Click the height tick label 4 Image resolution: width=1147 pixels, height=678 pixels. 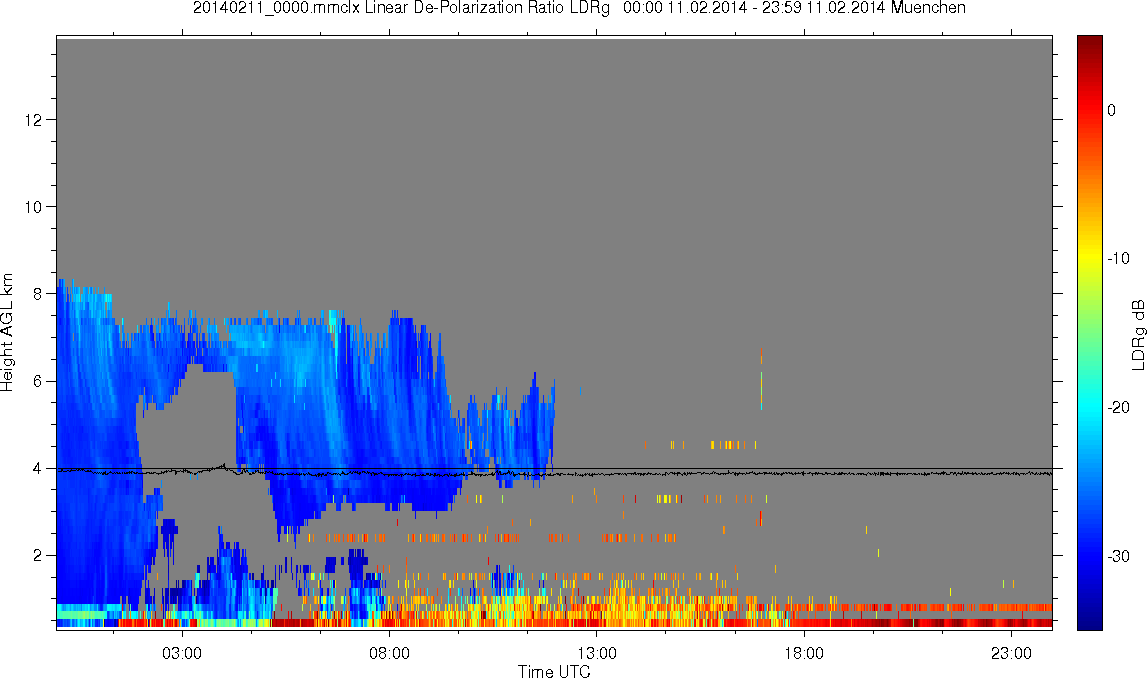point(37,468)
